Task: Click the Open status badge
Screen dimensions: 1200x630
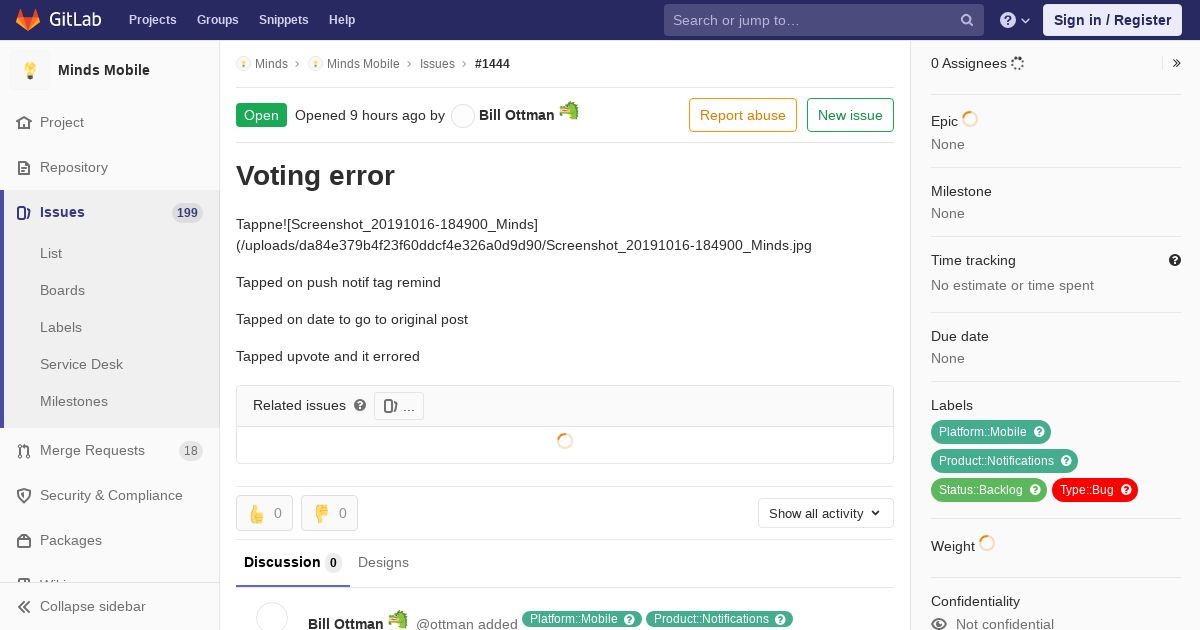Action: point(261,115)
